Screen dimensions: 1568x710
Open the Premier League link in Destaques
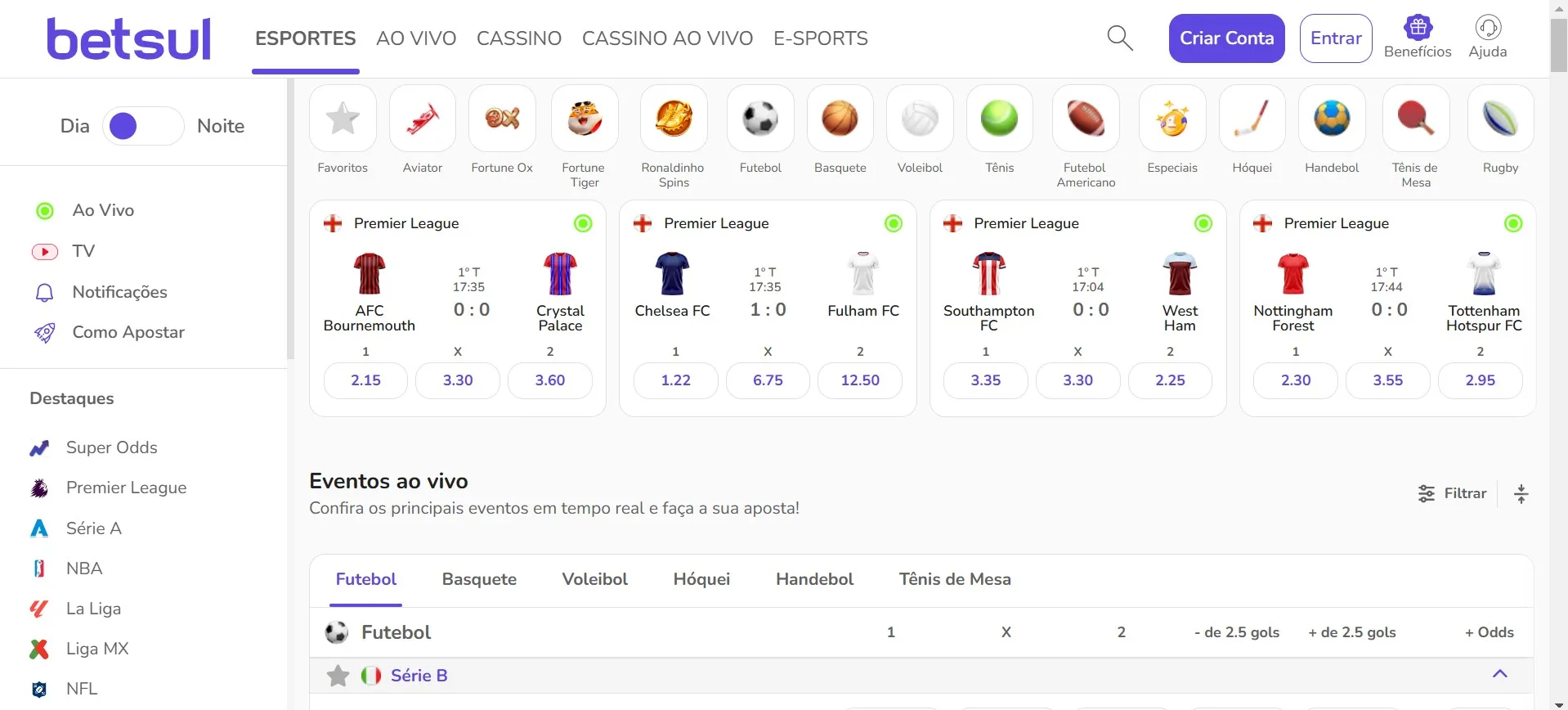pos(127,488)
